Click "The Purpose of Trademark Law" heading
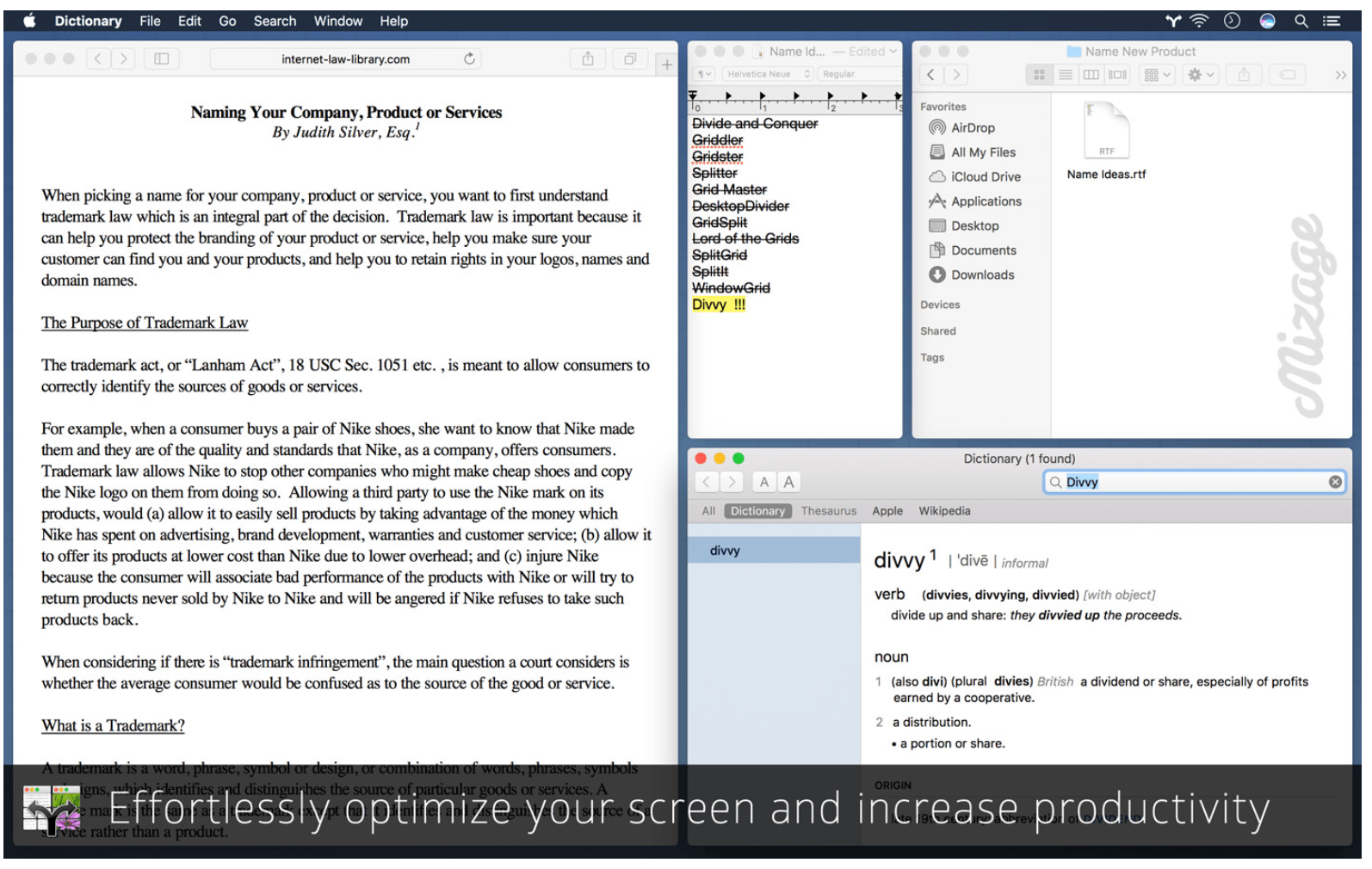Screen dimensions: 1372x869 point(145,323)
